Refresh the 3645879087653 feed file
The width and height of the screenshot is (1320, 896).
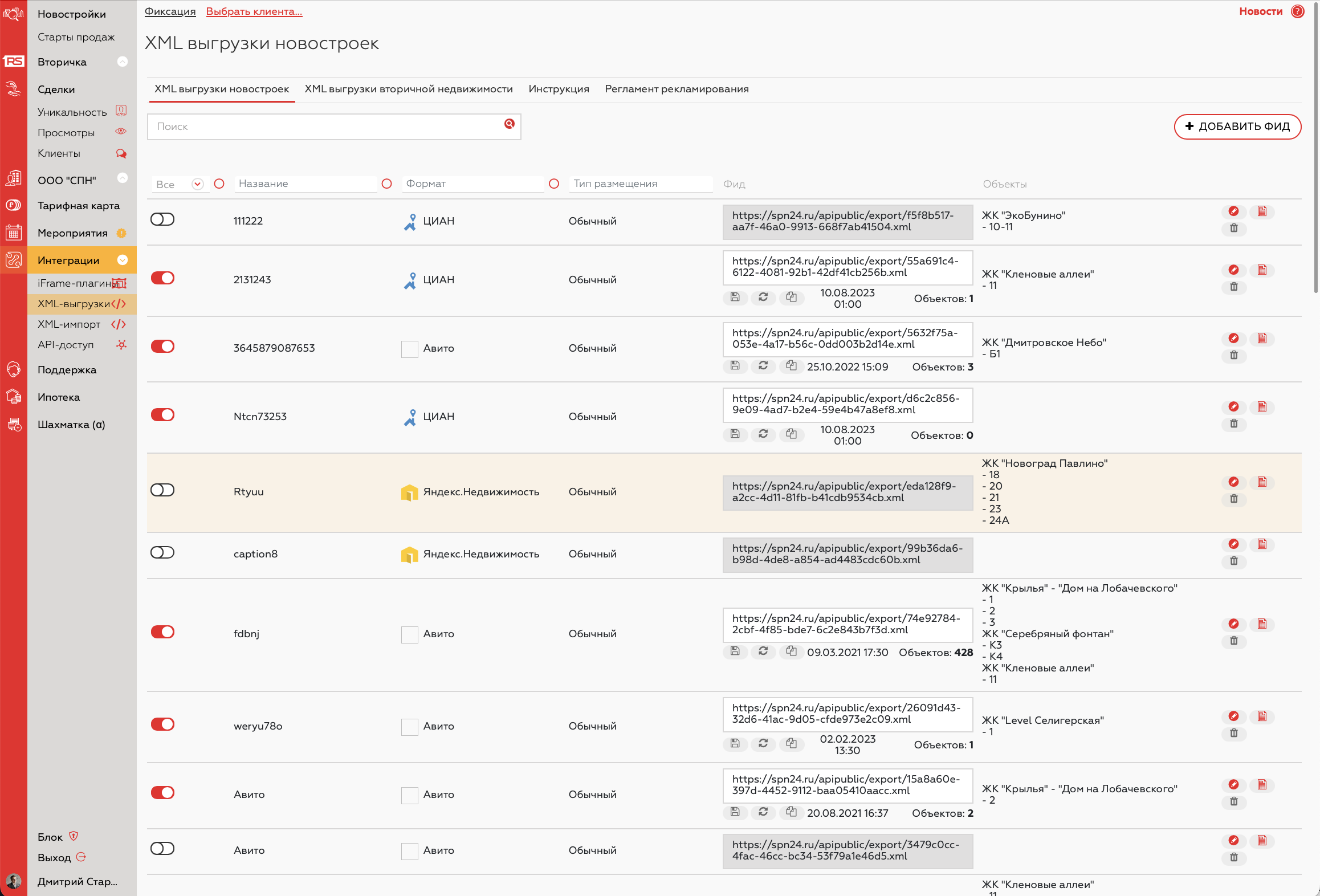click(x=763, y=366)
